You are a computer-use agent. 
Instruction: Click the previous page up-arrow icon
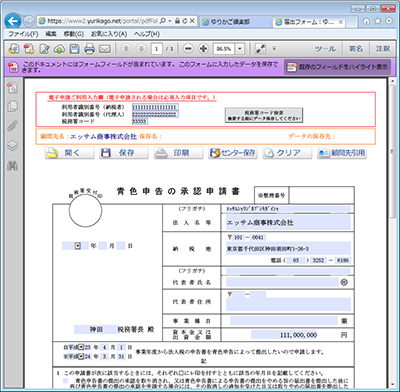click(126, 49)
